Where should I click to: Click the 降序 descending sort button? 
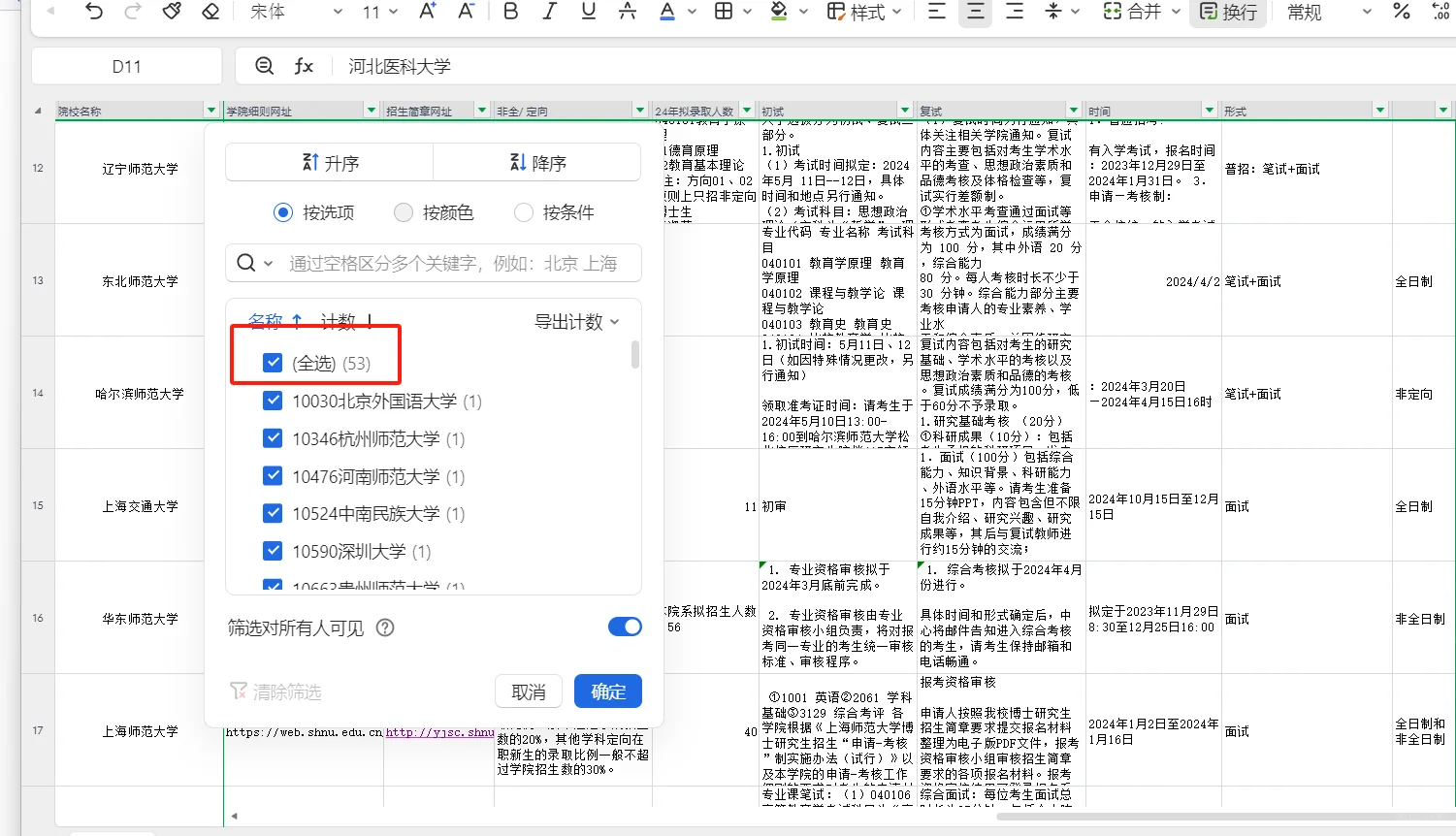[x=537, y=162]
